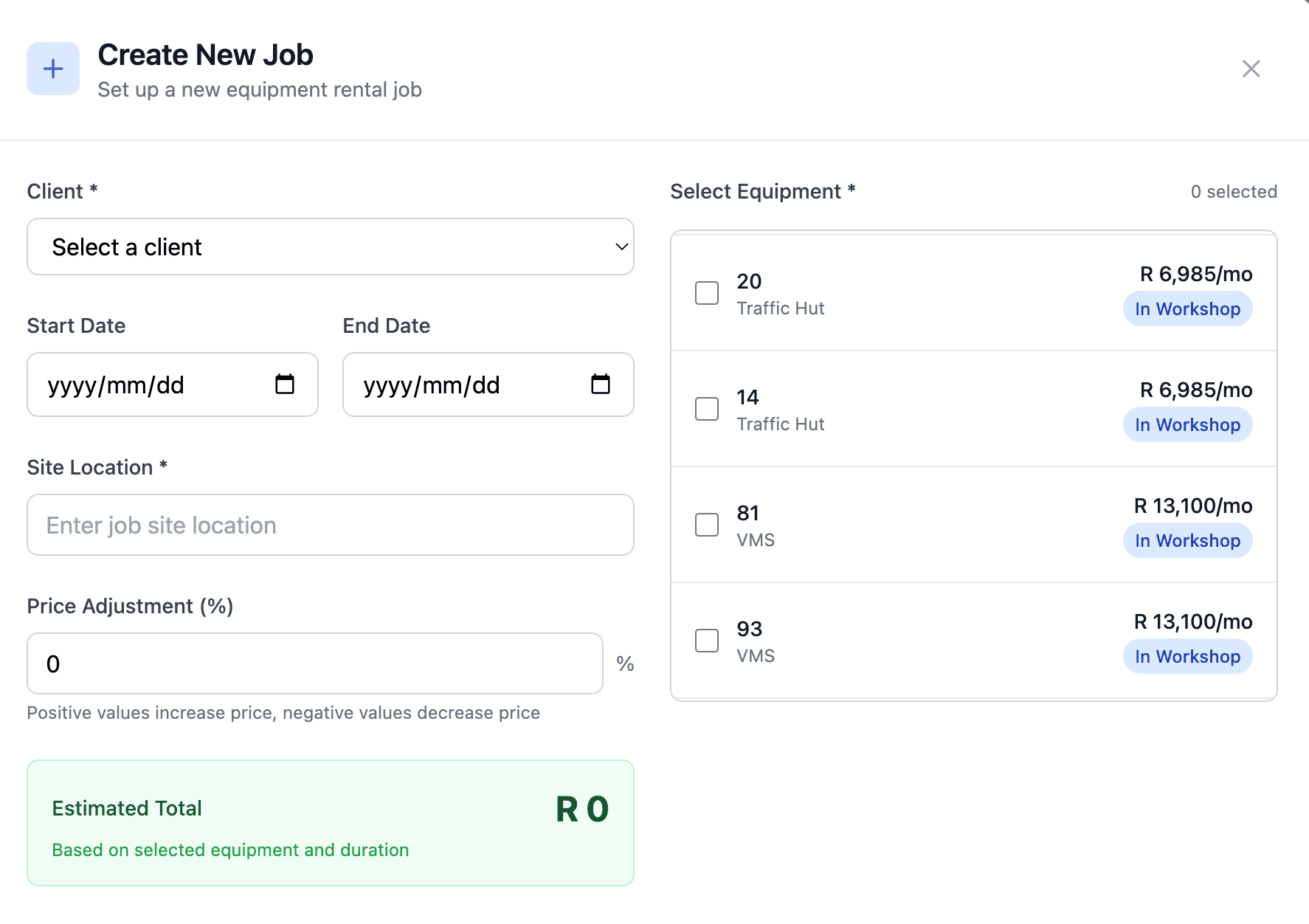The height and width of the screenshot is (924, 1309).
Task: Check the box for Traffic Hut 20
Action: tap(707, 293)
